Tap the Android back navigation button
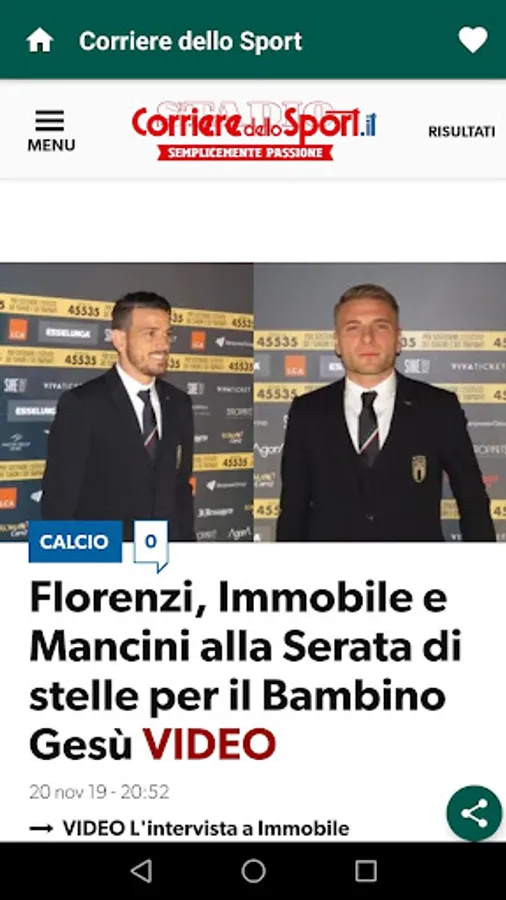 141,871
